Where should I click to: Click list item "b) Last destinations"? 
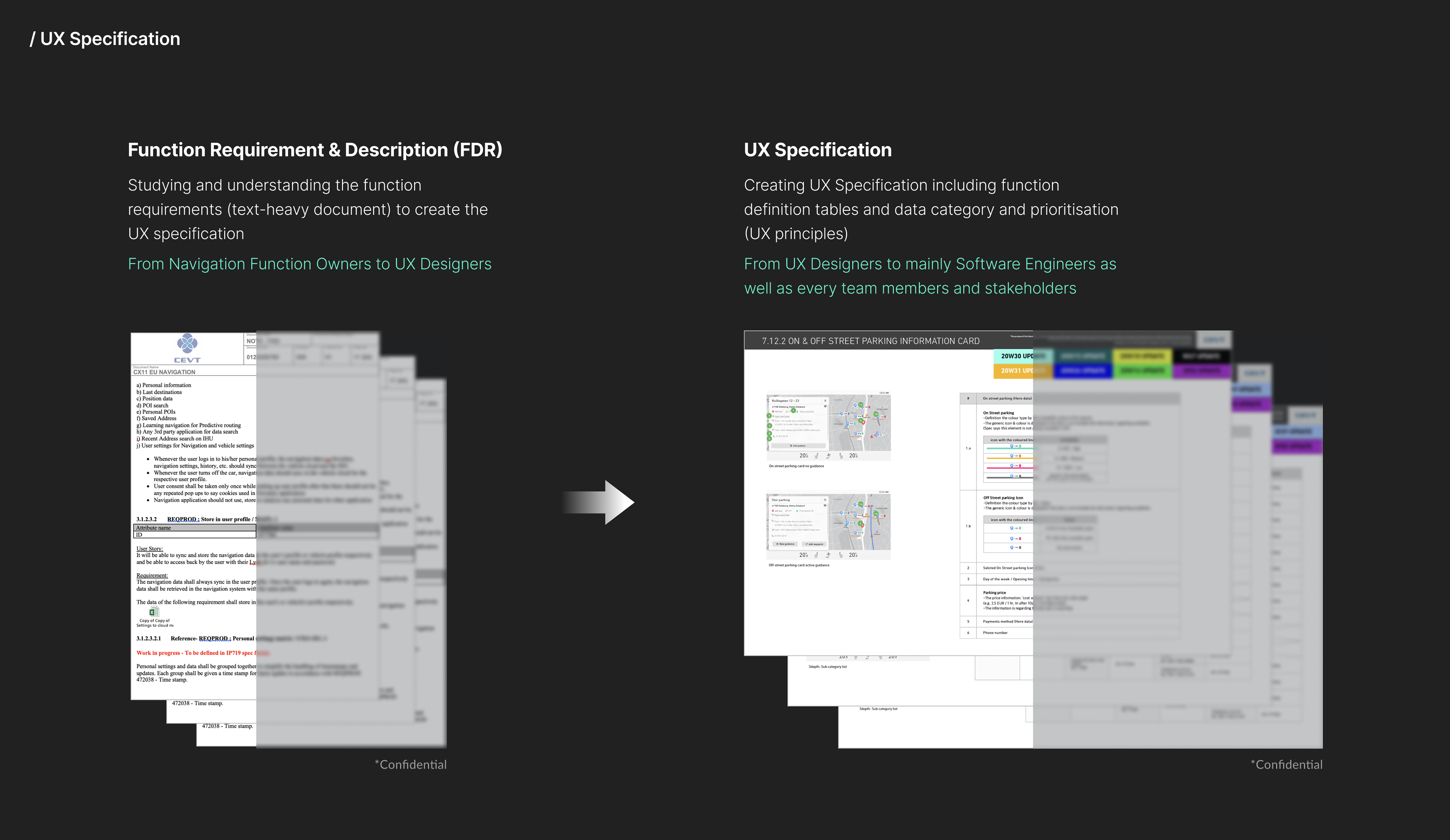[x=159, y=392]
